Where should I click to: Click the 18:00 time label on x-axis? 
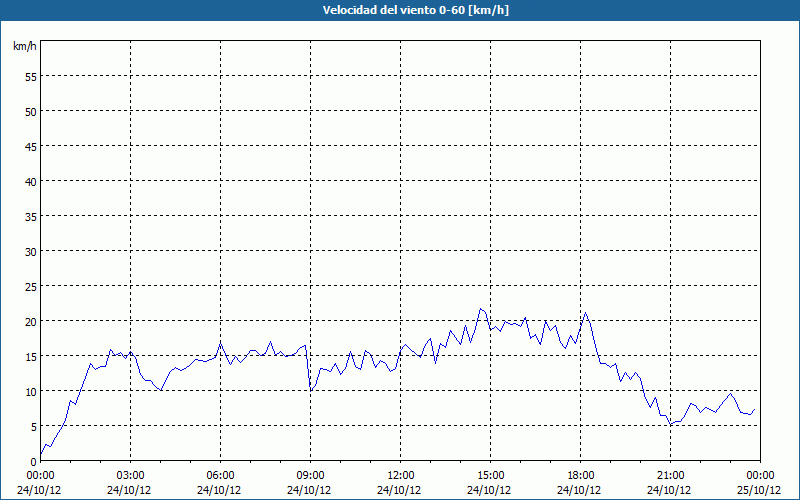point(581,476)
